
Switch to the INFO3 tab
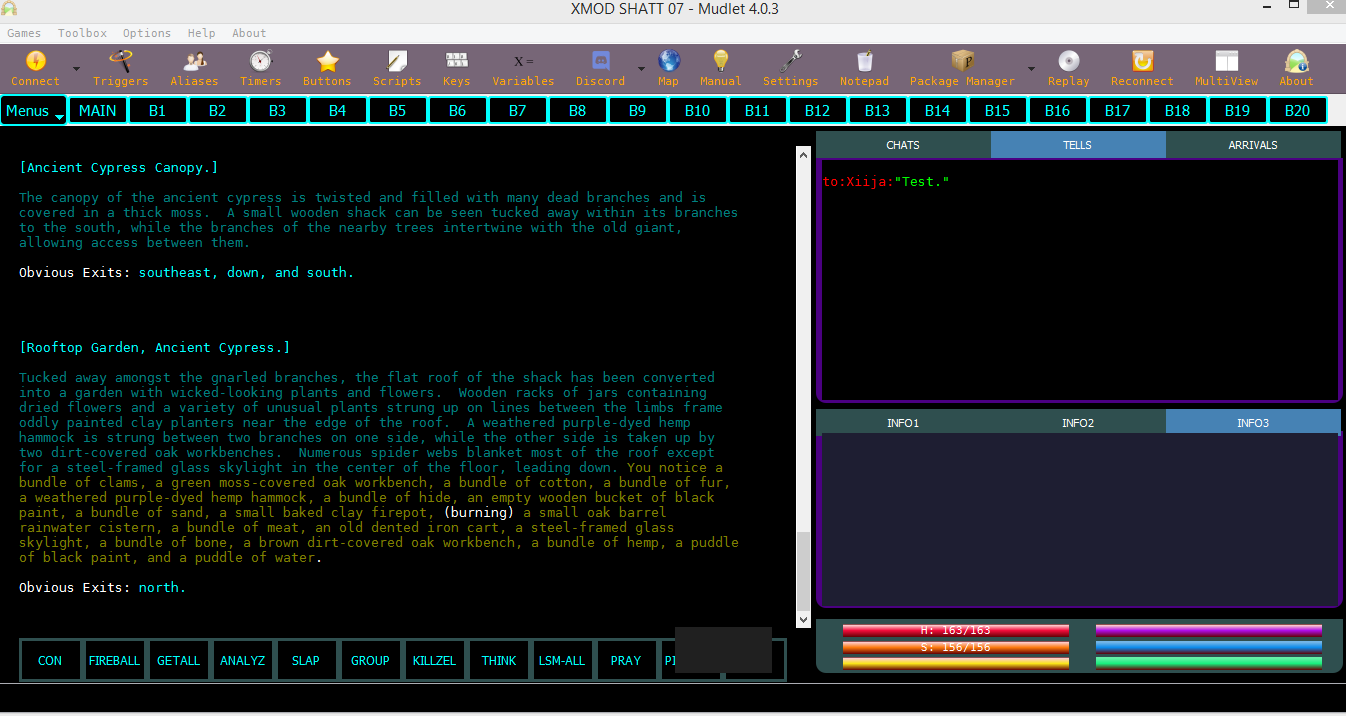tap(1253, 423)
